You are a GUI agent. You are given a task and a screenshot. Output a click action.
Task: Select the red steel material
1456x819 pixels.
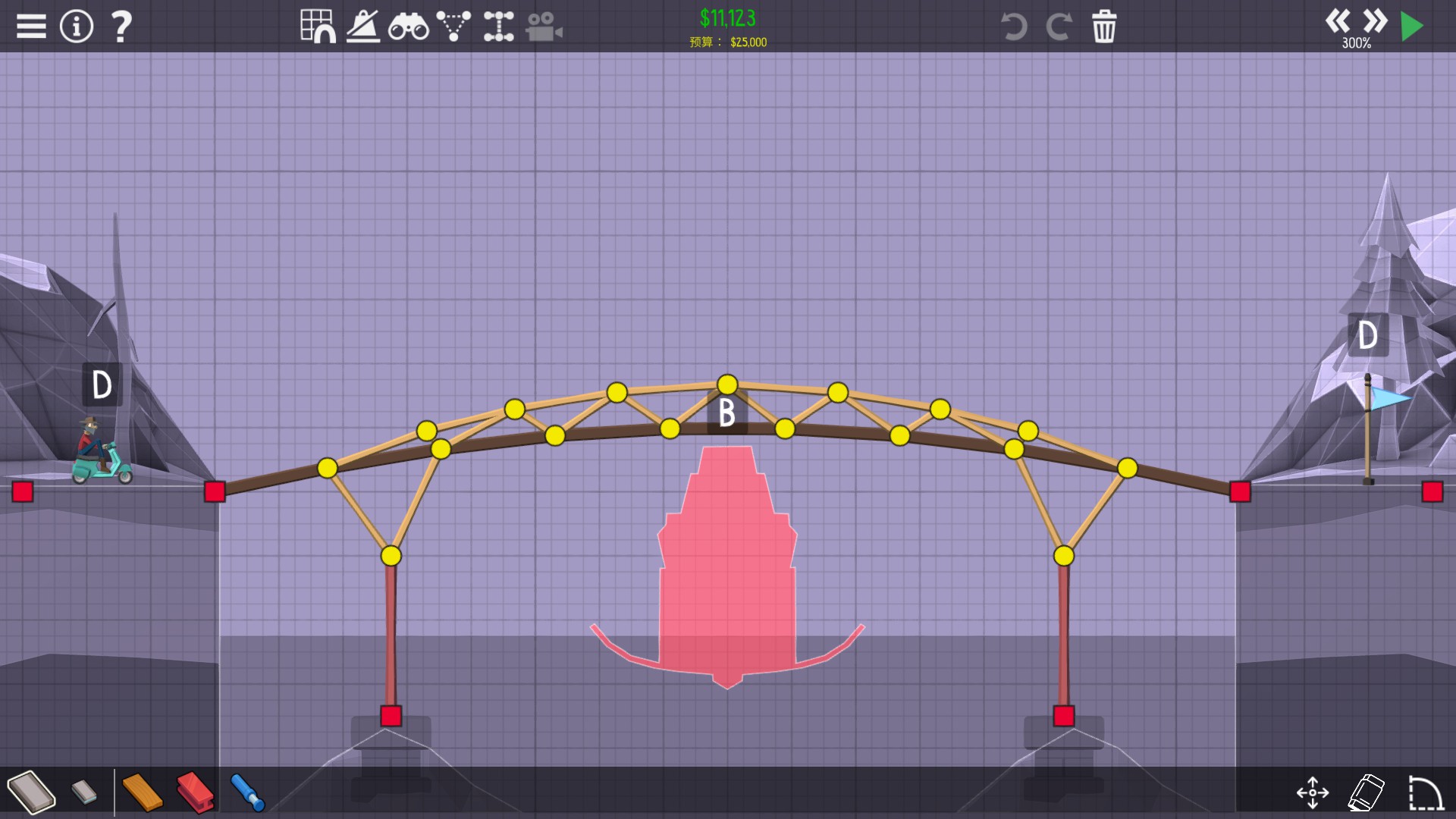coord(195,792)
